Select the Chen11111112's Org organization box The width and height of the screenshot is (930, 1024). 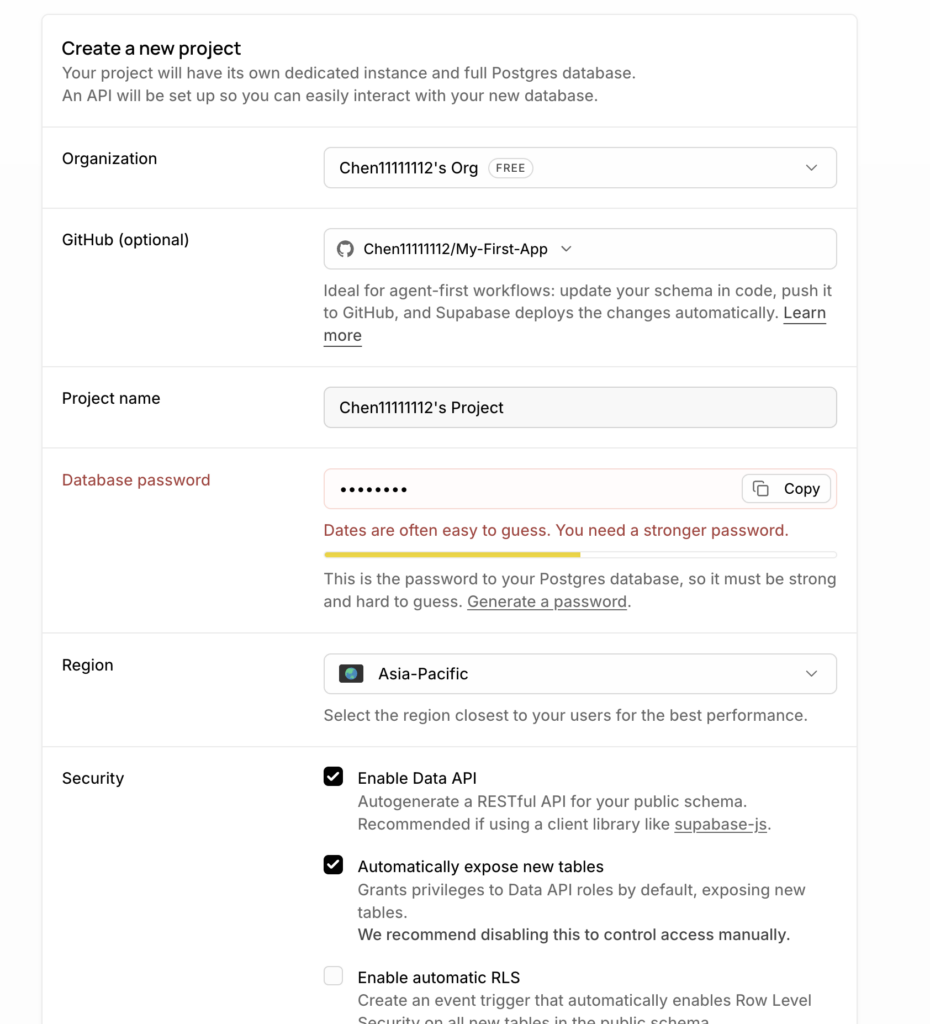tap(580, 168)
